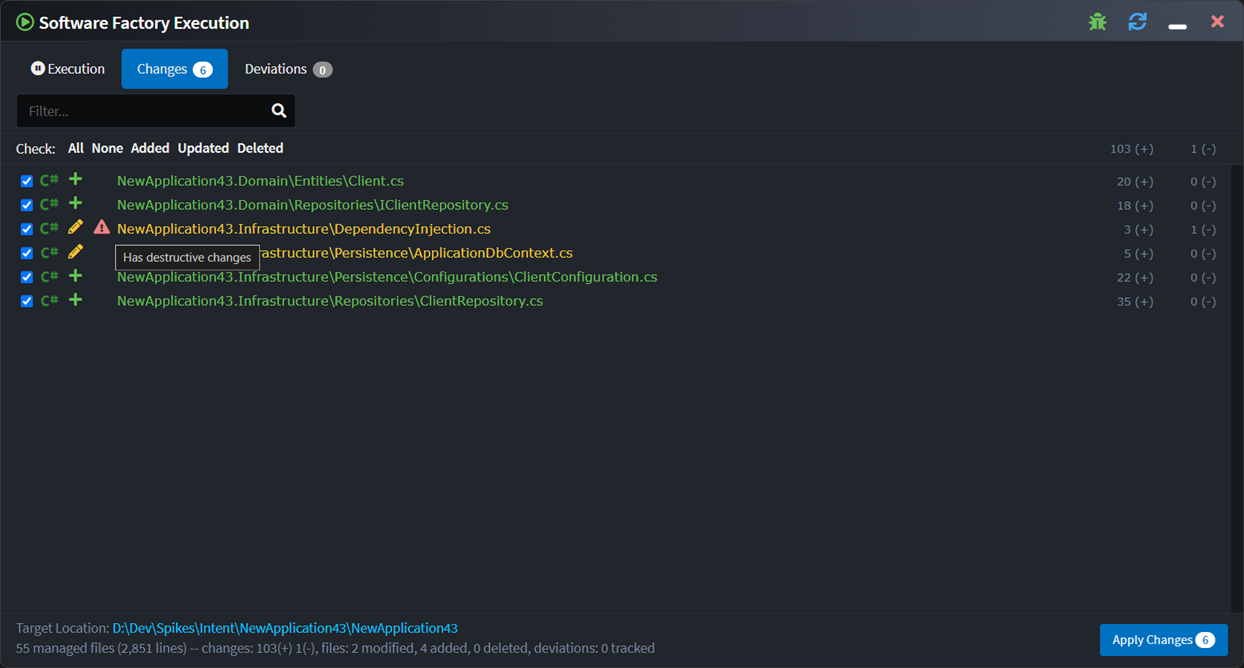The height and width of the screenshot is (668, 1244).
Task: Click inside the Filter text field
Action: pyautogui.click(x=140, y=111)
